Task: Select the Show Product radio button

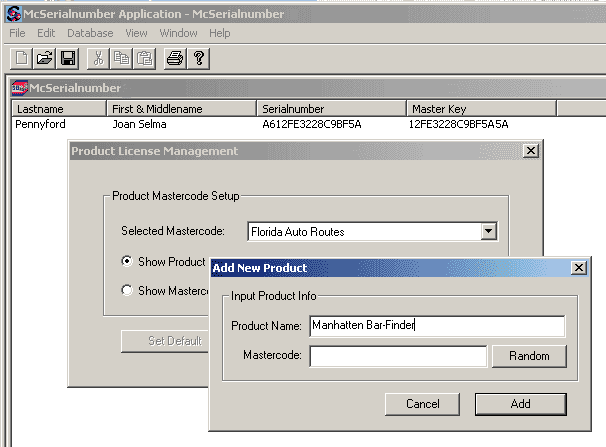Action: click(x=127, y=262)
